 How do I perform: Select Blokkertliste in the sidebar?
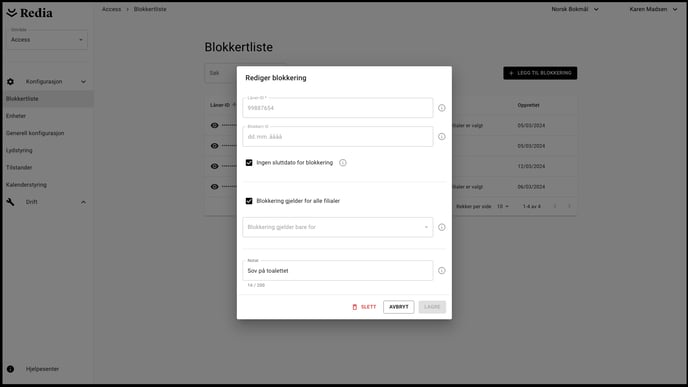47,99
